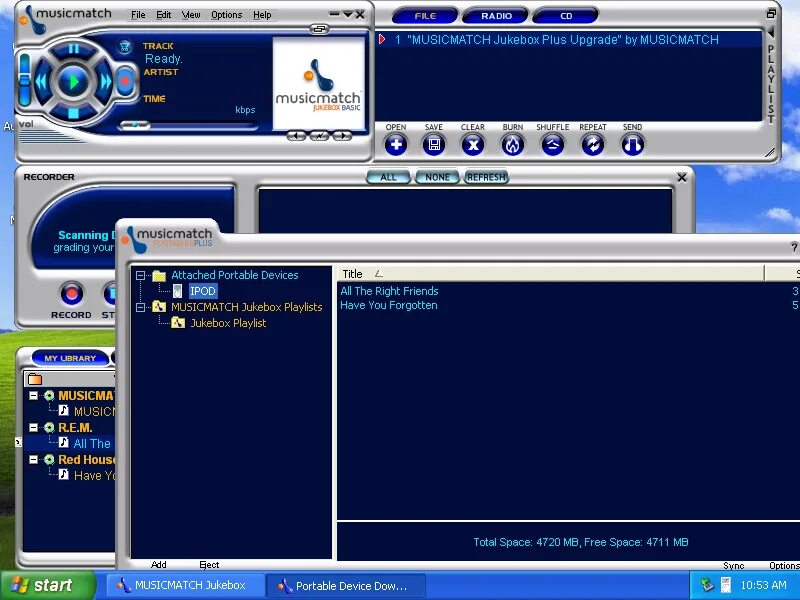Select the 'Have Yo' track in the library
Screen dimensions: 800x600
94,476
